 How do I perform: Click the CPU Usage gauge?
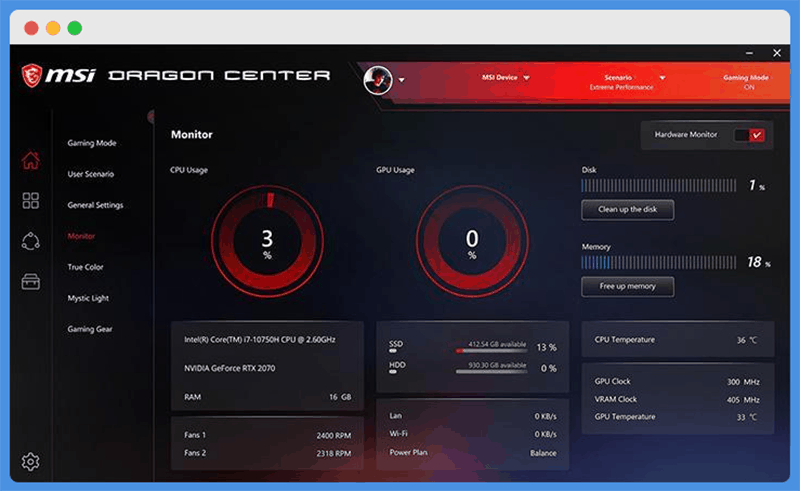point(267,241)
